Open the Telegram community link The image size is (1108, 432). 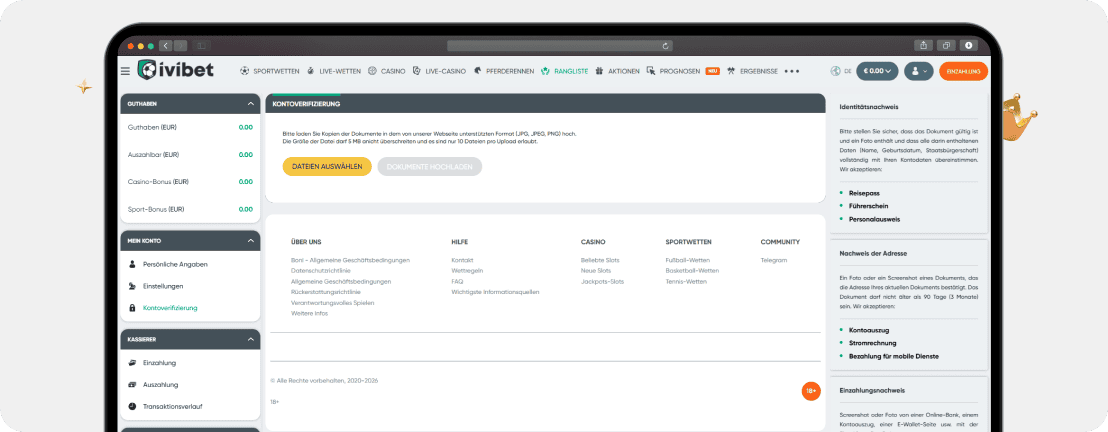click(774, 260)
